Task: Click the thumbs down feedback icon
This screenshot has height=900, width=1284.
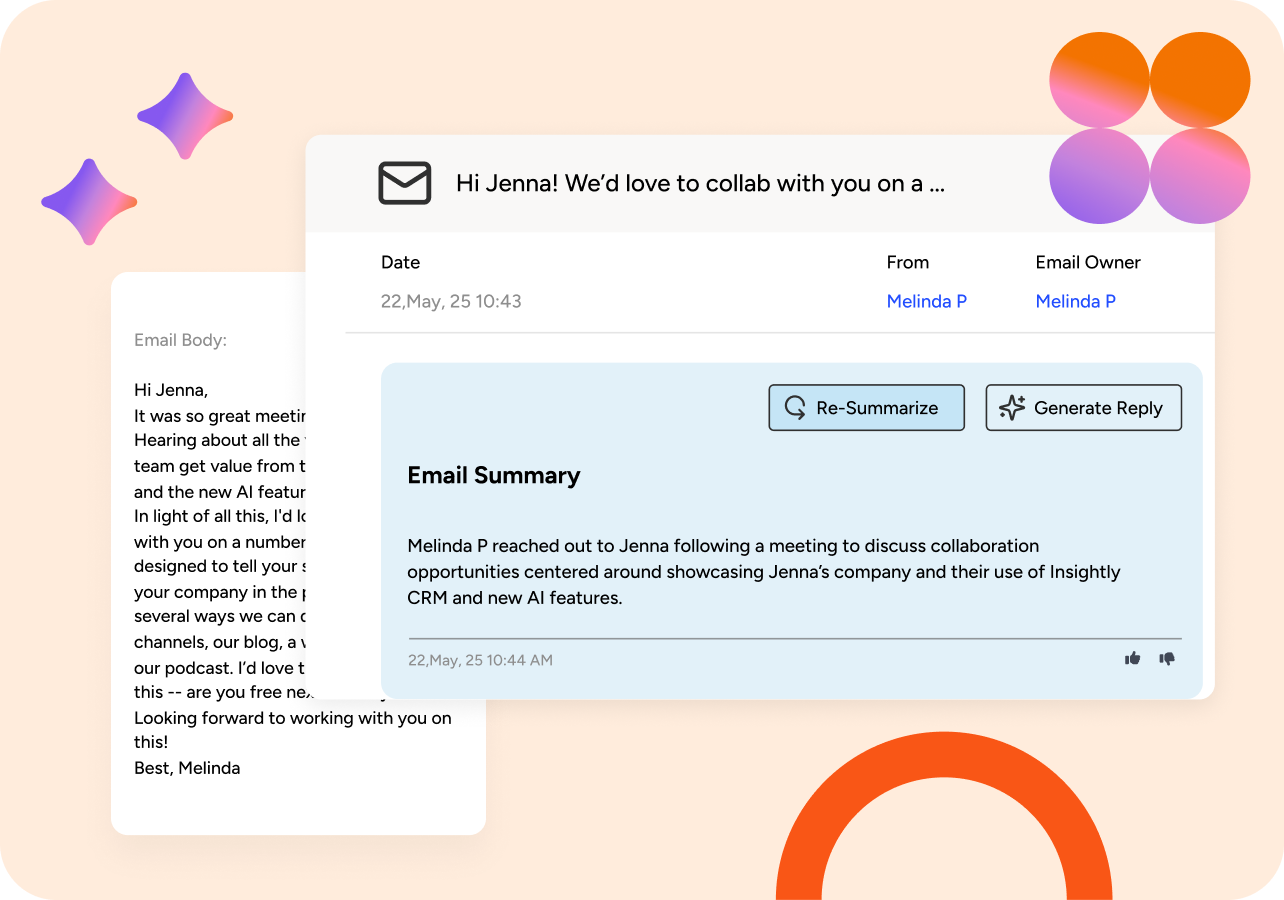Action: 1166,658
